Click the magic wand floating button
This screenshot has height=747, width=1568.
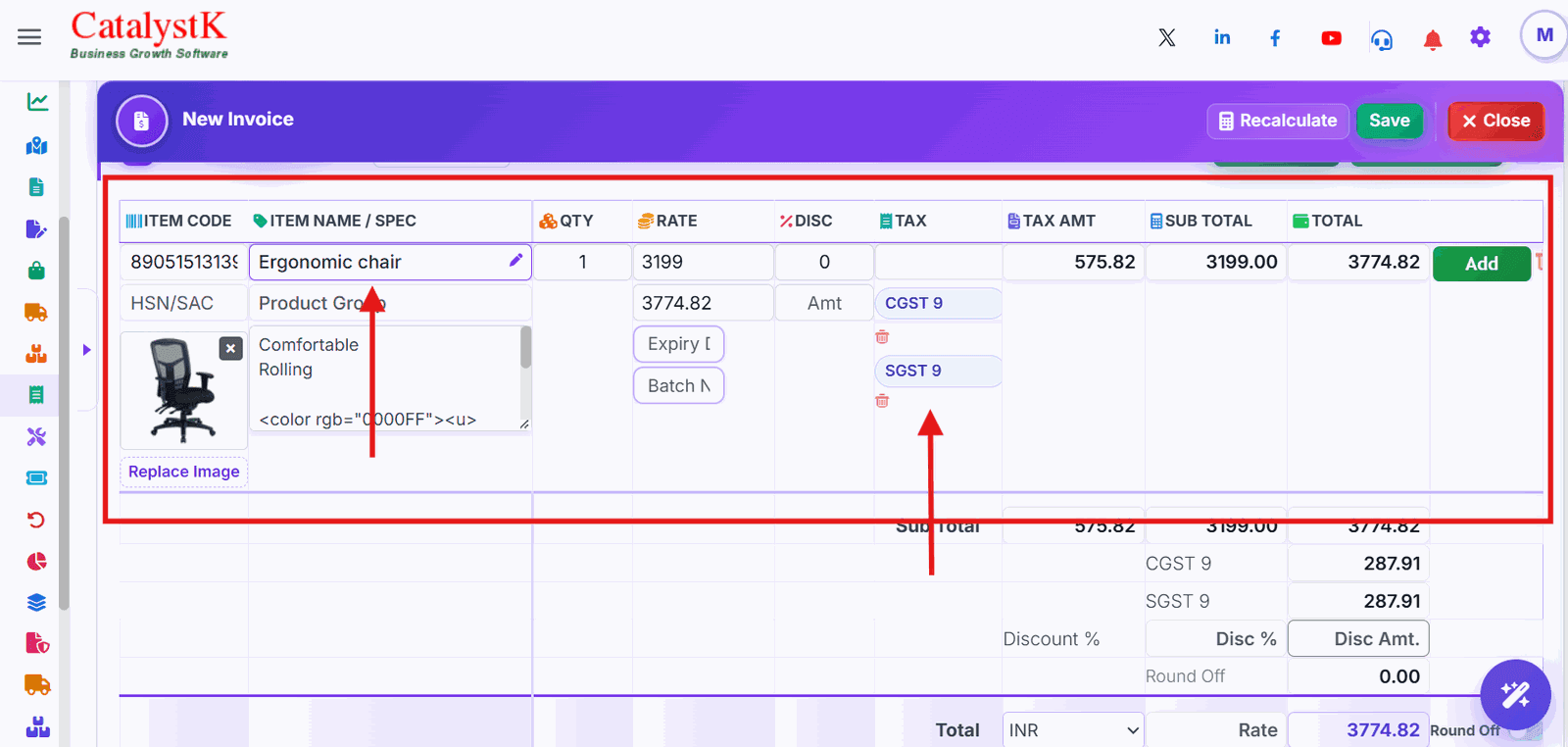coord(1515,695)
